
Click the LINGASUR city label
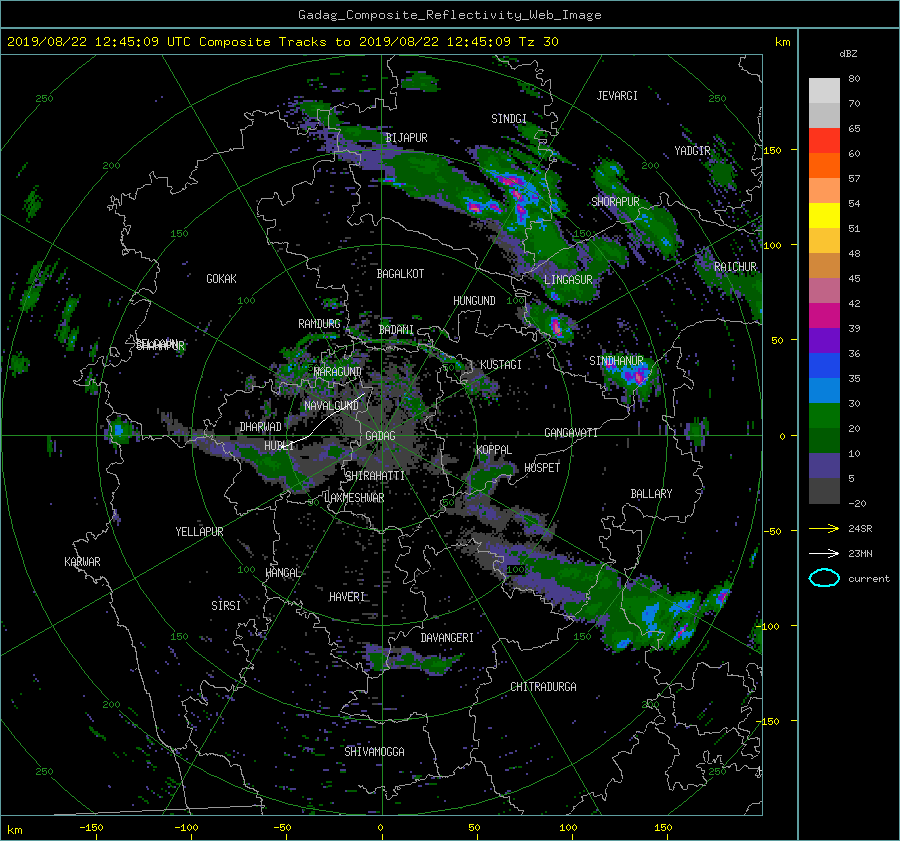click(568, 280)
